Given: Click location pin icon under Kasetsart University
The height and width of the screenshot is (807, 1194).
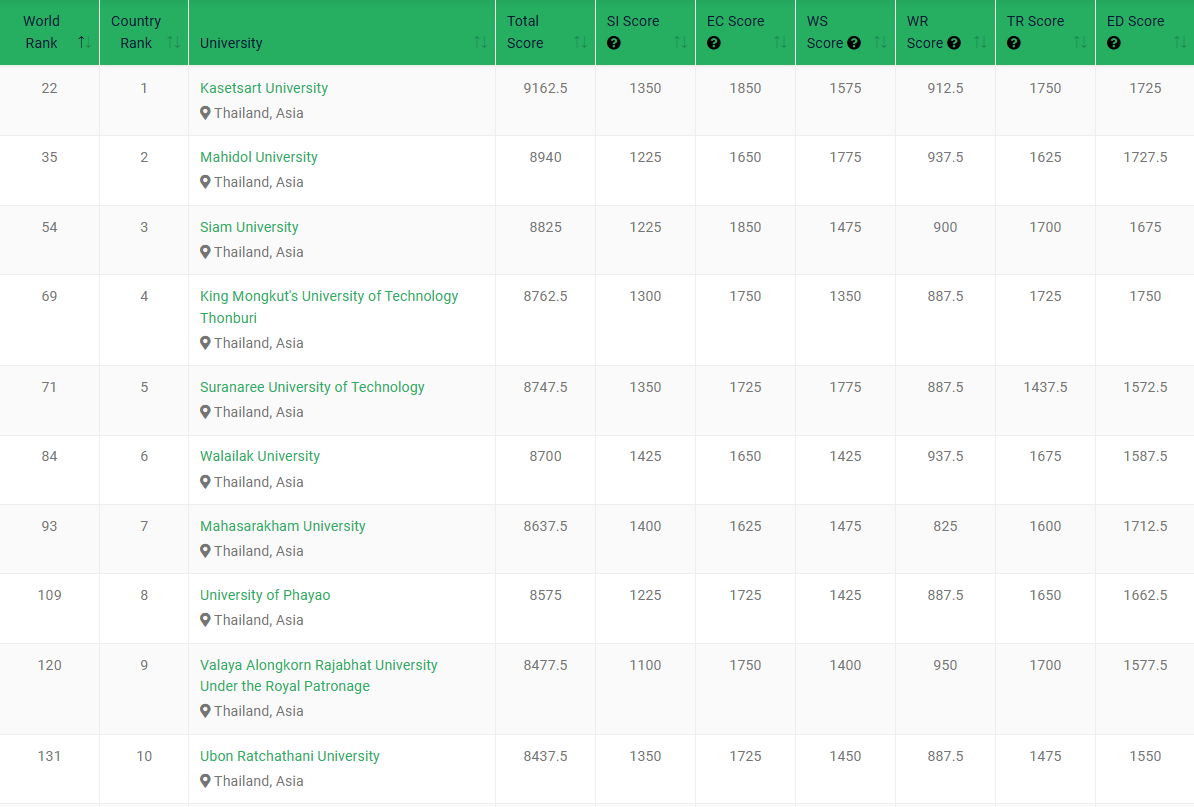Looking at the screenshot, I should point(205,113).
